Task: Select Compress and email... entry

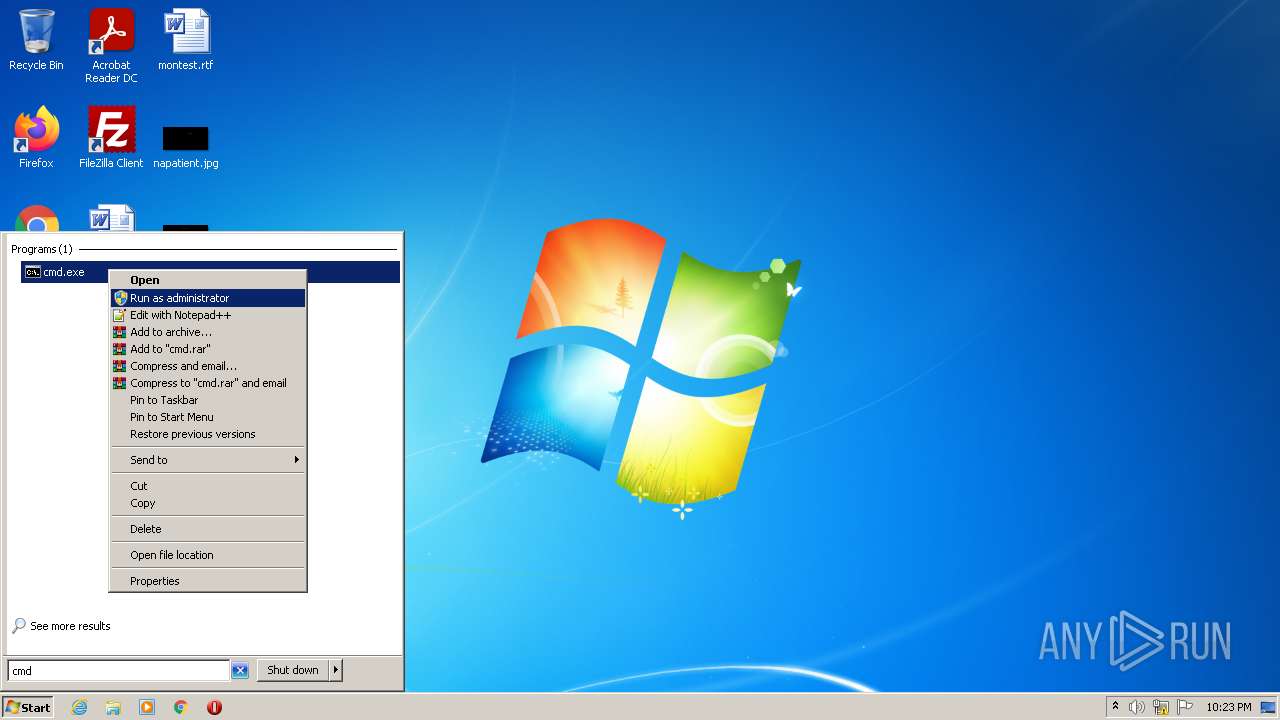Action: click(207, 366)
